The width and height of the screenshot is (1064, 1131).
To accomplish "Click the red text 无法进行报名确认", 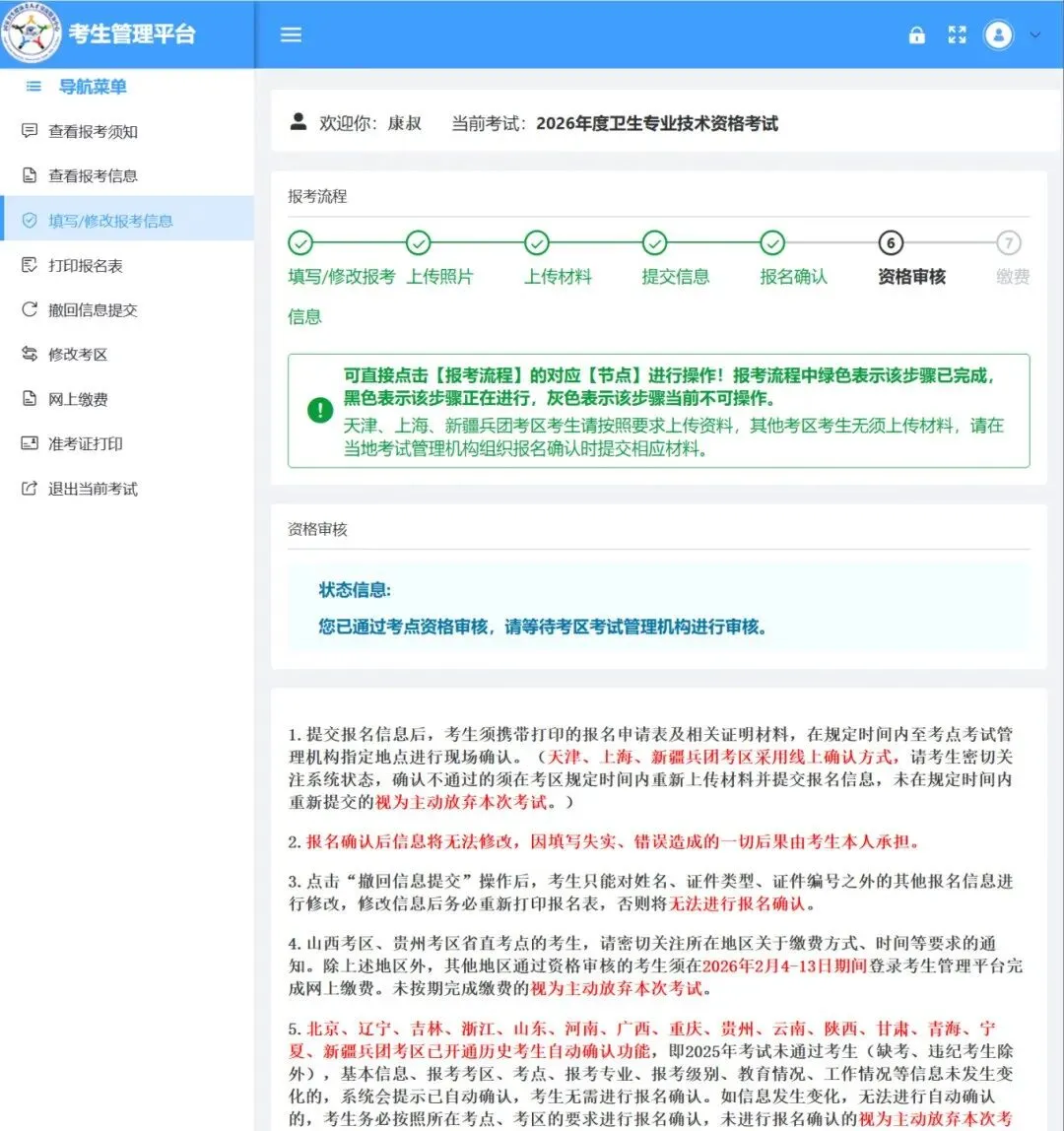I will click(x=737, y=903).
